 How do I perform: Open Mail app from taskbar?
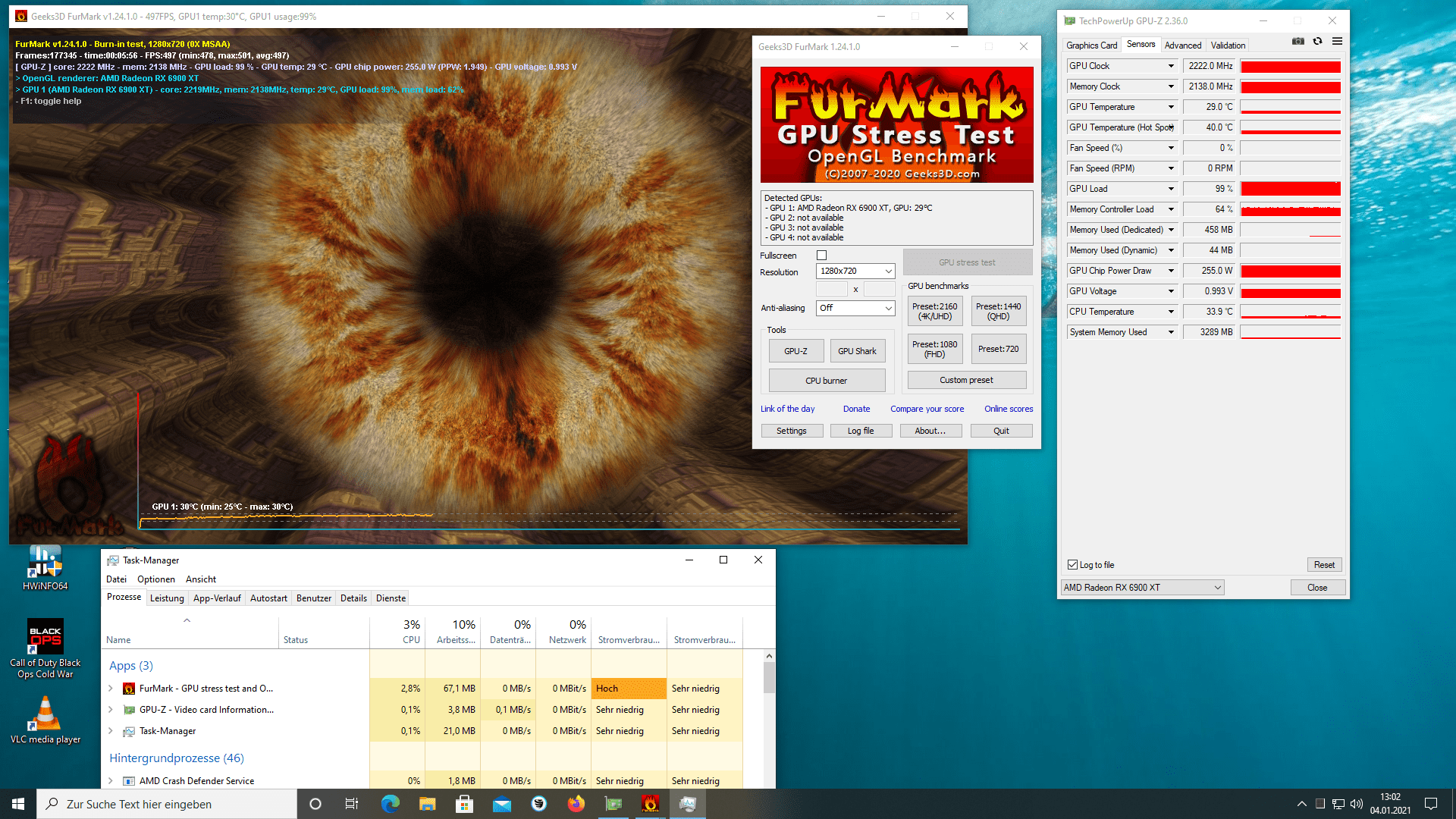click(501, 804)
